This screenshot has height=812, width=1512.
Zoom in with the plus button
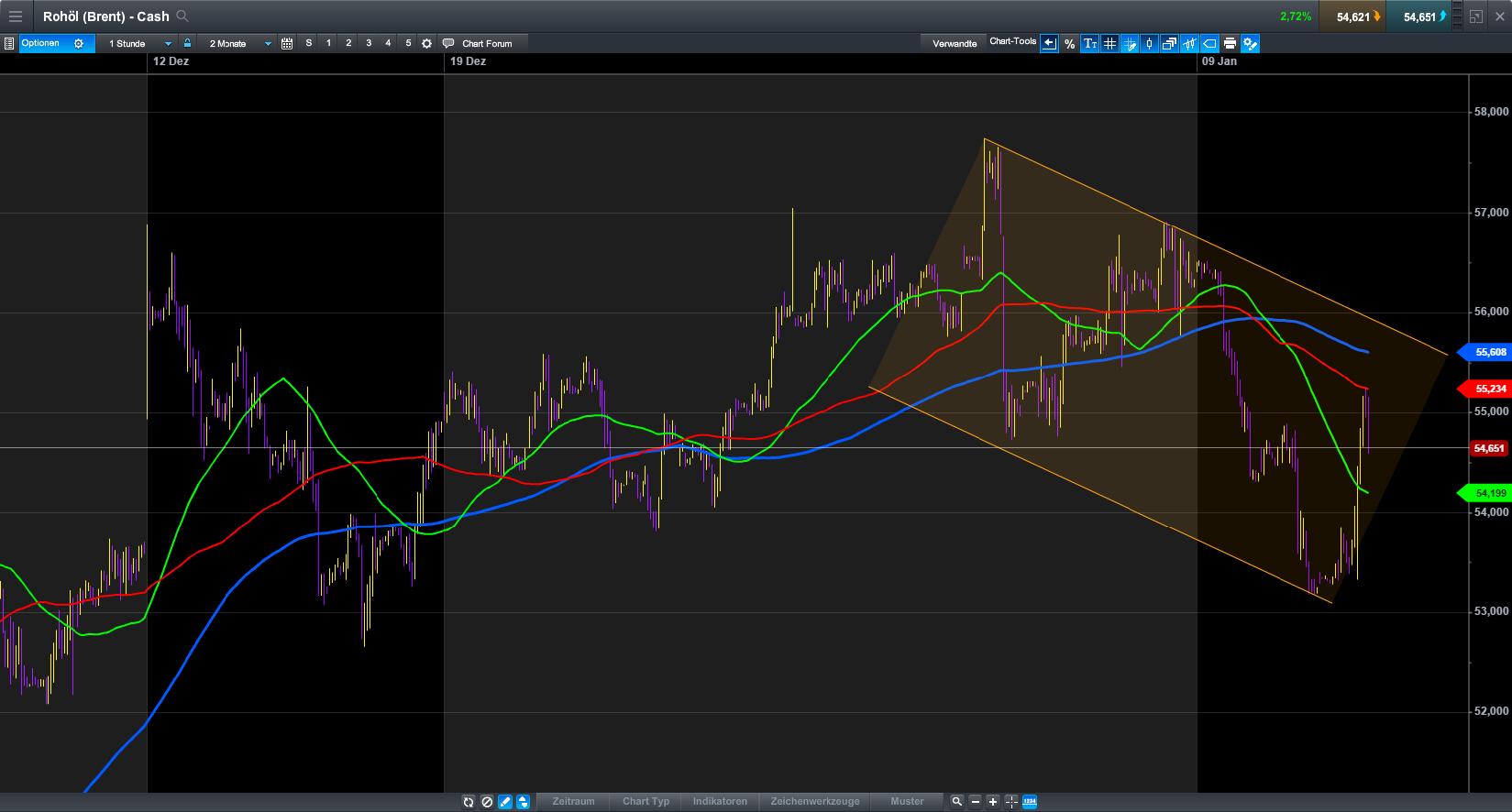[993, 802]
